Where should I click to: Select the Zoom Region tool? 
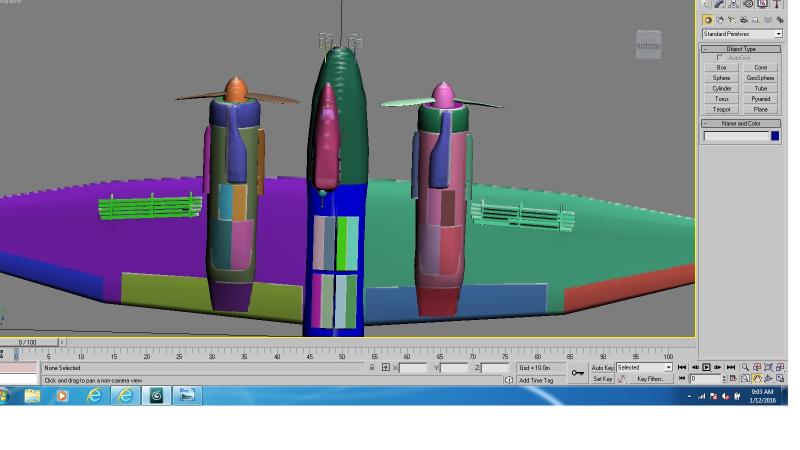pos(745,379)
